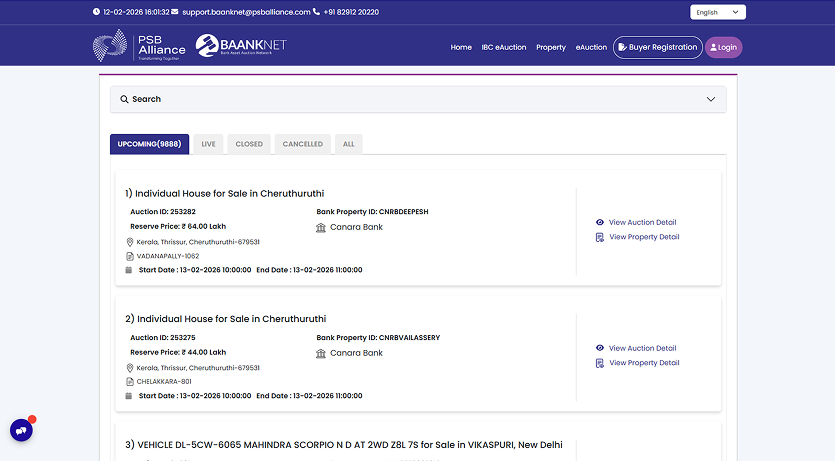Image resolution: width=835 pixels, height=461 pixels.
Task: Open the Property menu in navbar
Action: (551, 47)
